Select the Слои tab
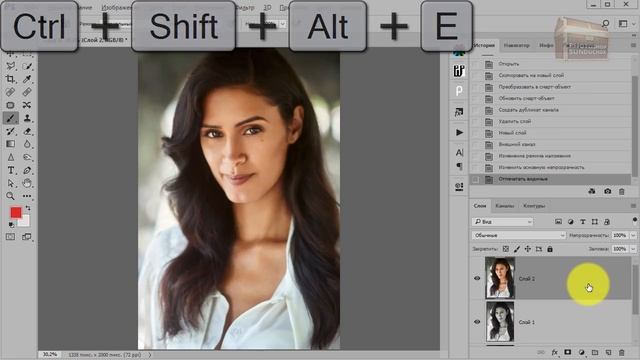Viewport: 640px width, 360px height. pos(480,206)
